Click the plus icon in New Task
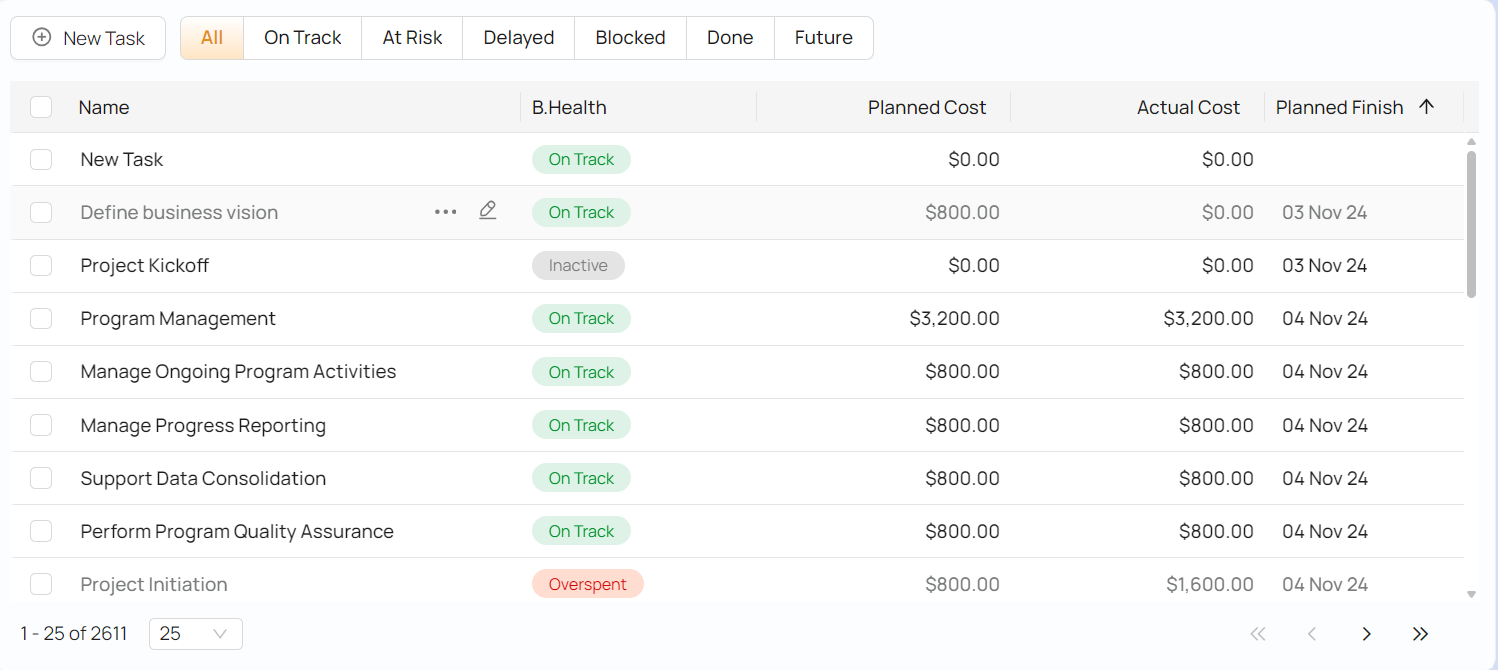The width and height of the screenshot is (1498, 670). [42, 38]
